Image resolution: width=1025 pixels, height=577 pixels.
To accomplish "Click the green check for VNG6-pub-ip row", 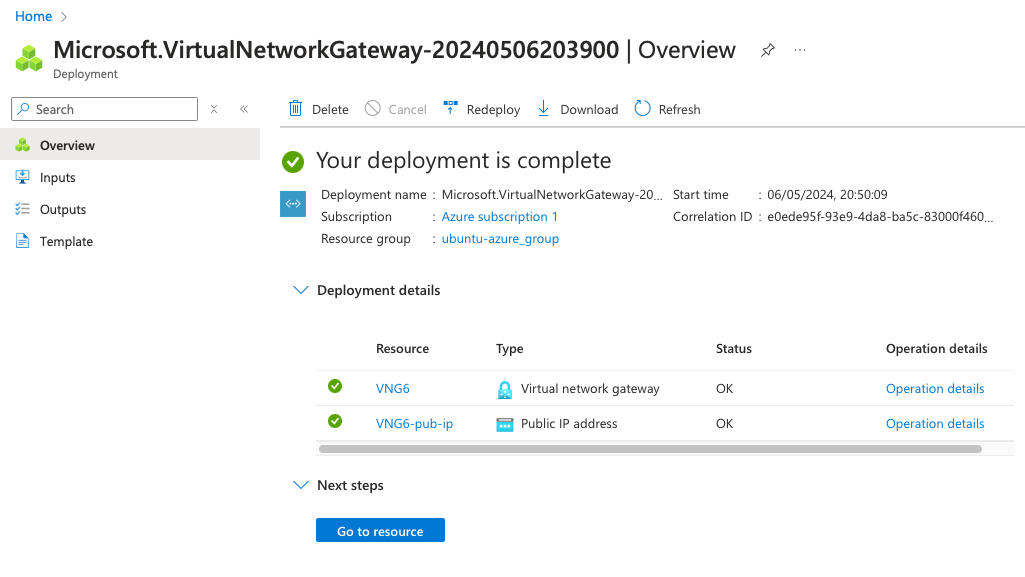I will 335,421.
